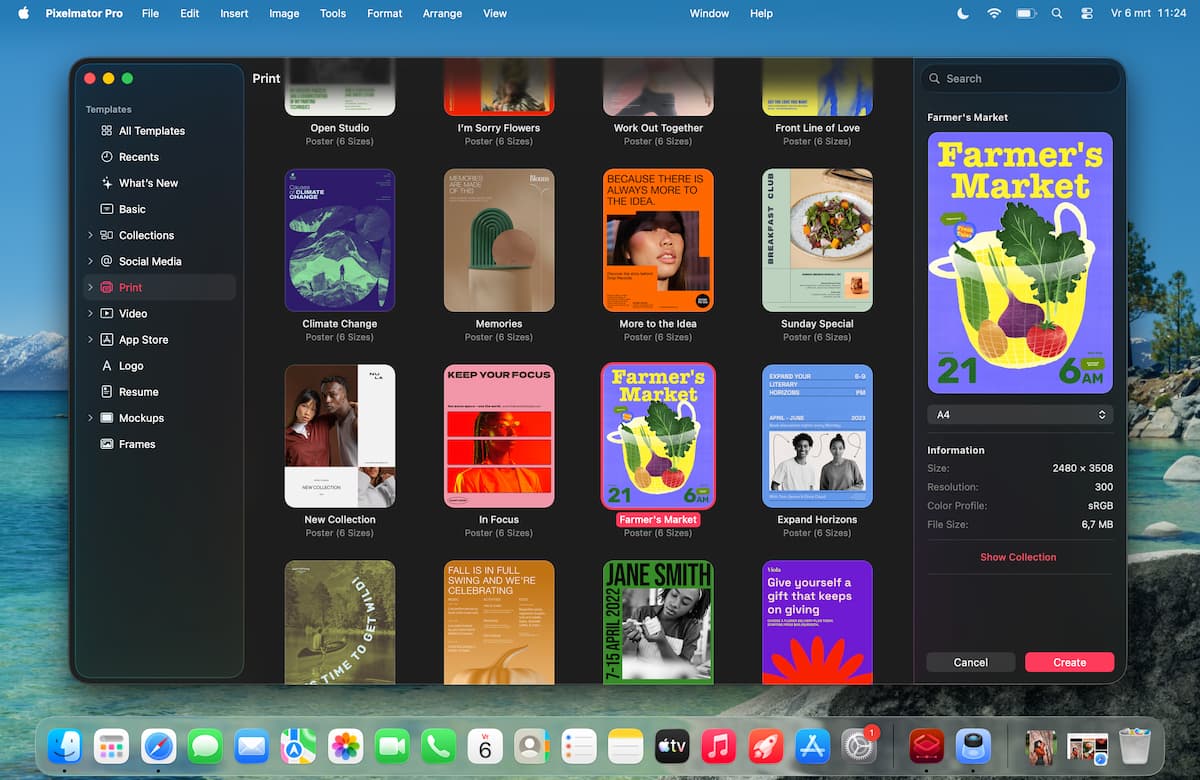
Task: Select the Expand Horizons poster thumbnail
Action: 817,436
